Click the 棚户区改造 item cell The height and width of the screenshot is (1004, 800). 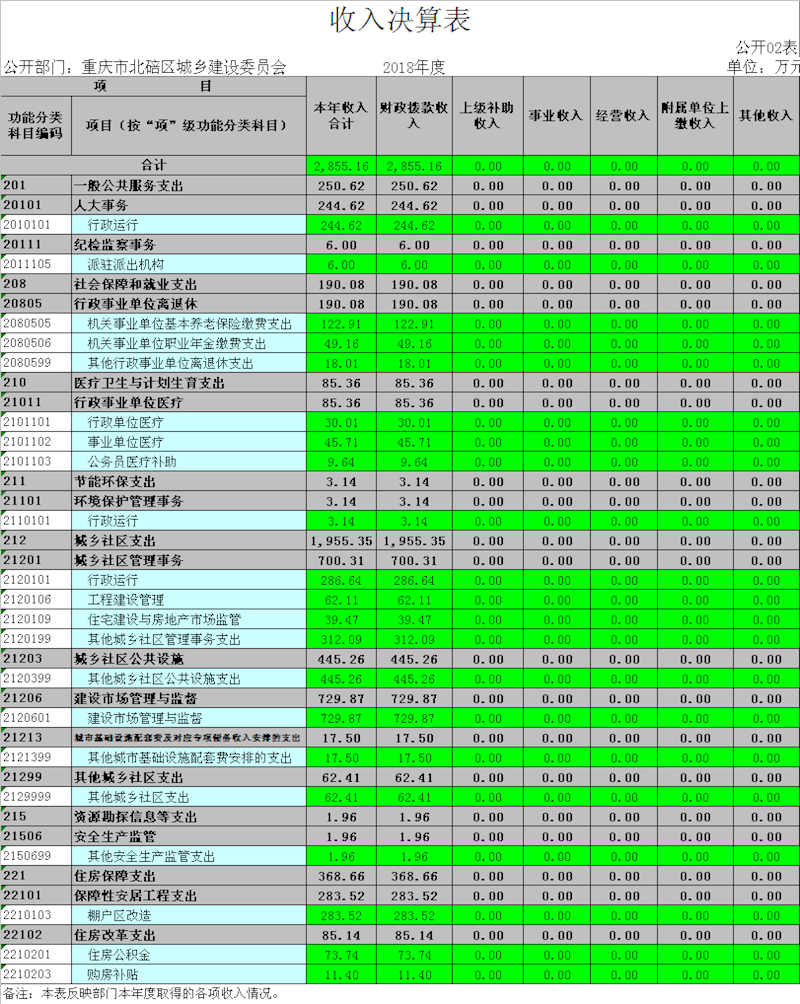pos(119,916)
